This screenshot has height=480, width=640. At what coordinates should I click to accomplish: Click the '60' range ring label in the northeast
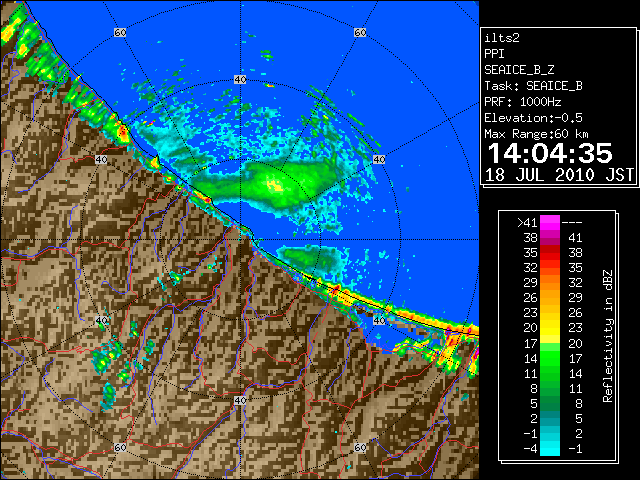(x=360, y=32)
